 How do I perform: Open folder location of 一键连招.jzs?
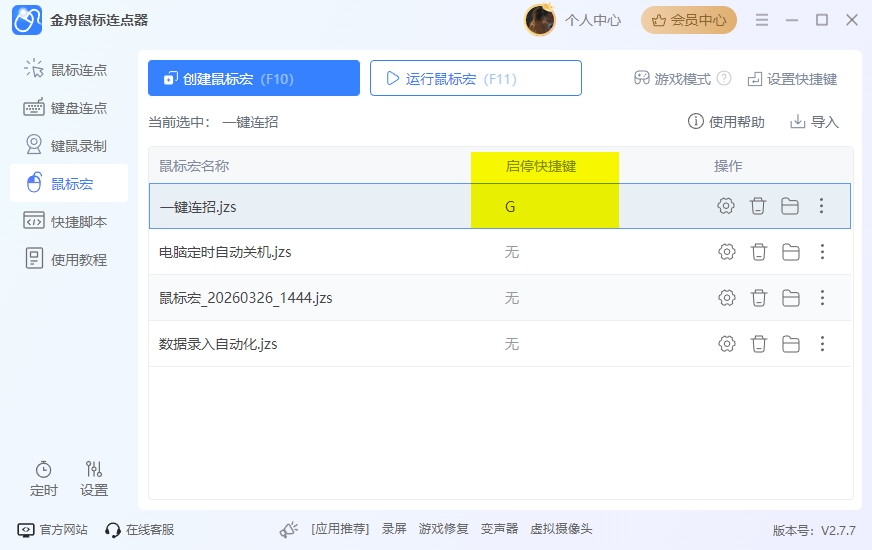[790, 206]
